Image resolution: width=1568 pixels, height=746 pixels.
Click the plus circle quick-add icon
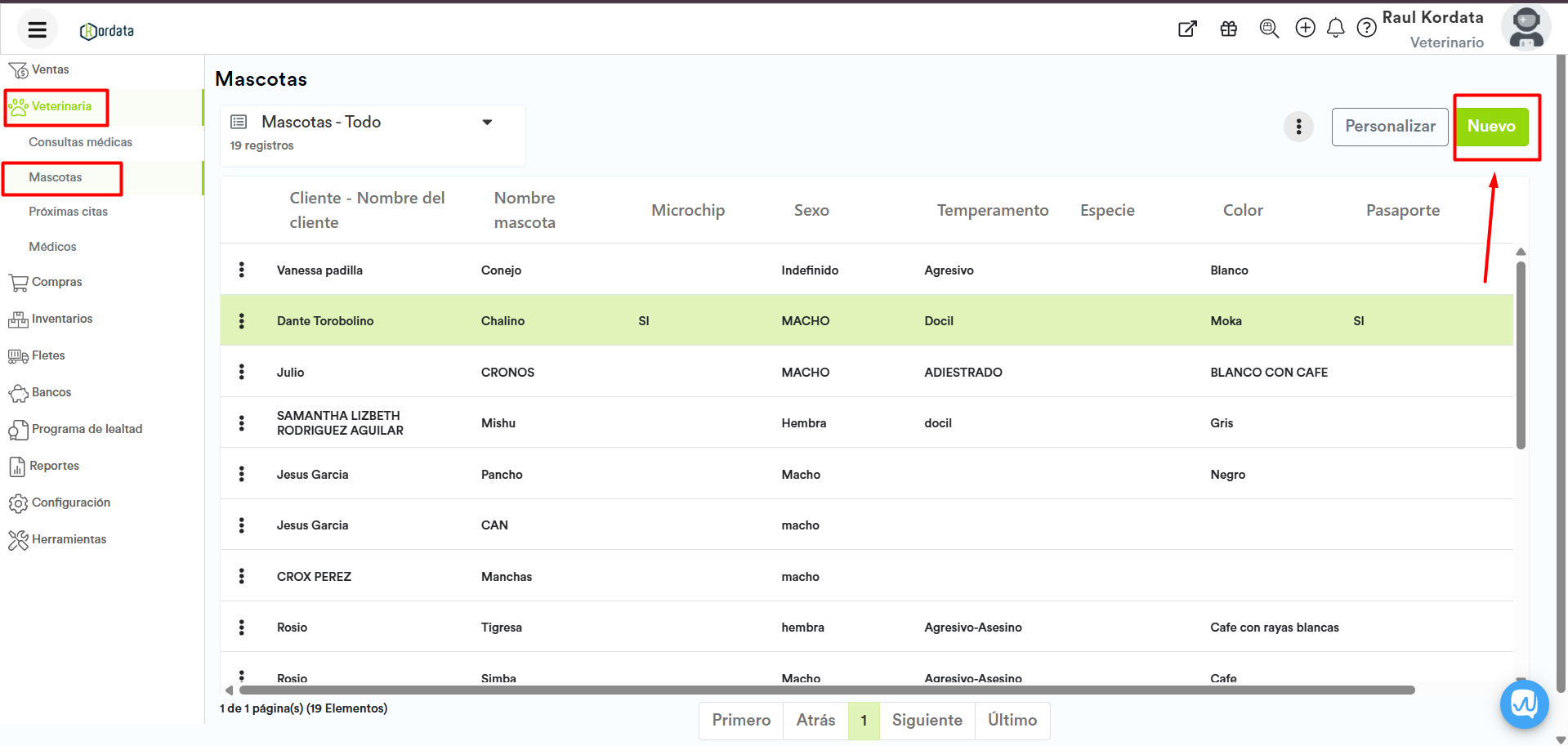(x=1305, y=28)
